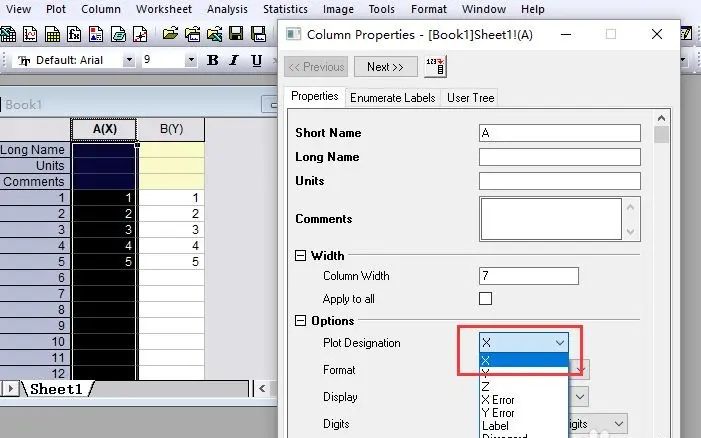Click the Comments box scroll-up arrow
Screen dimensions: 701x438
coord(630,207)
